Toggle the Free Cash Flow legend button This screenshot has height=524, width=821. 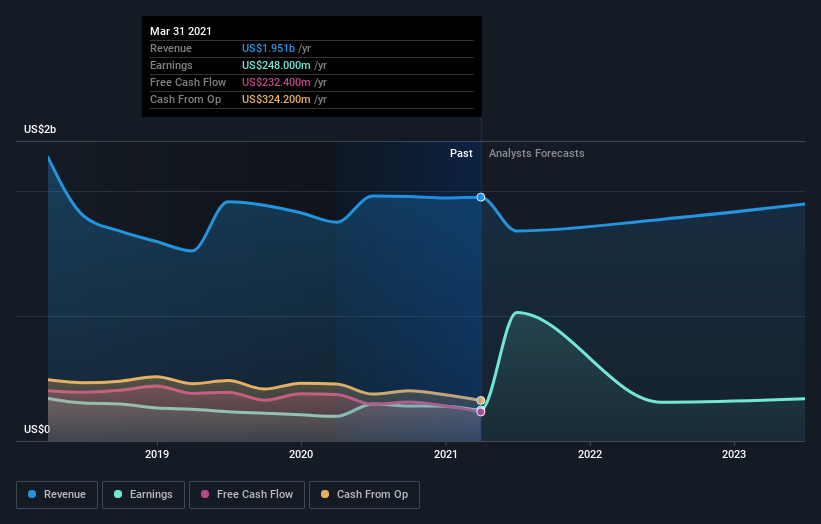click(x=247, y=495)
